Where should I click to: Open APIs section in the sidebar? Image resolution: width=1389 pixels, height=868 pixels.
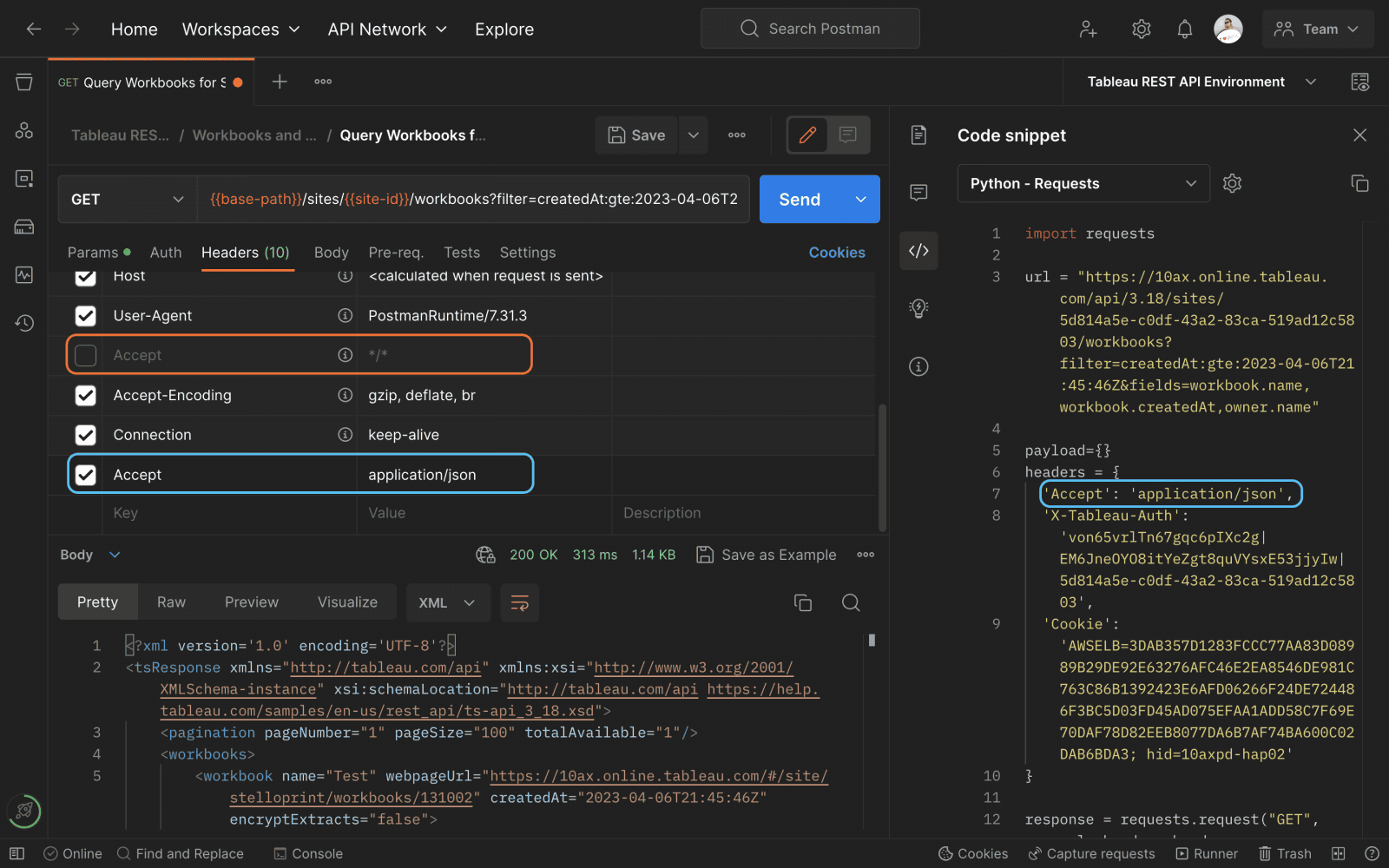[x=24, y=130]
